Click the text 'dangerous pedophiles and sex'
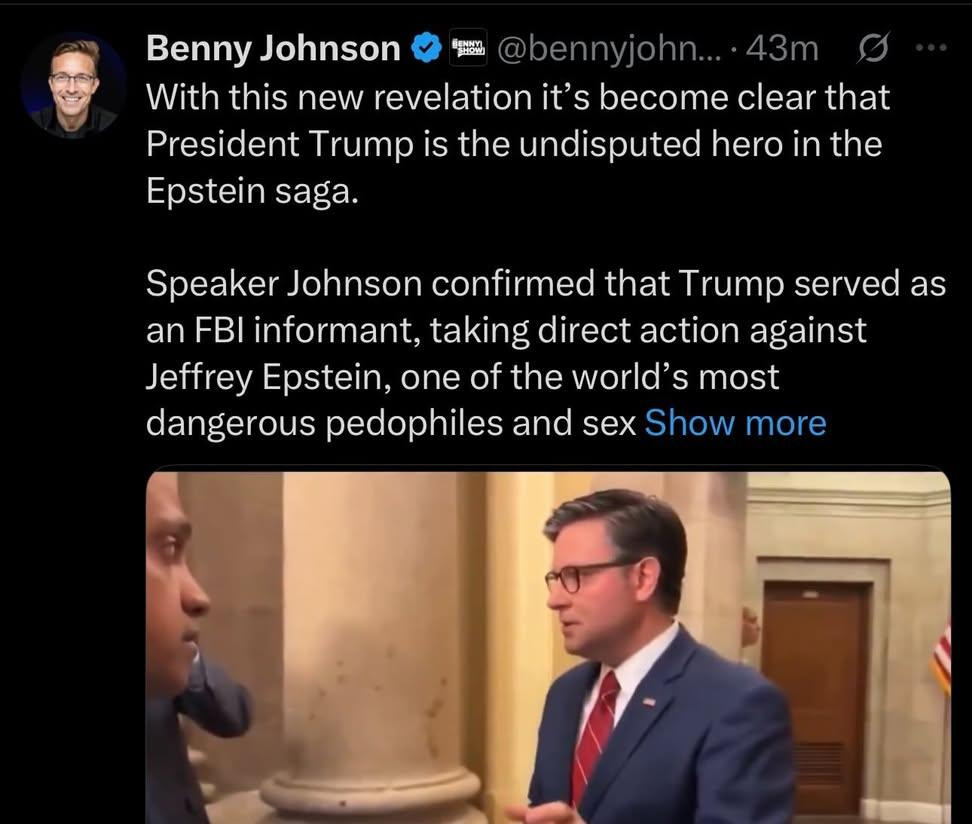 pos(391,424)
